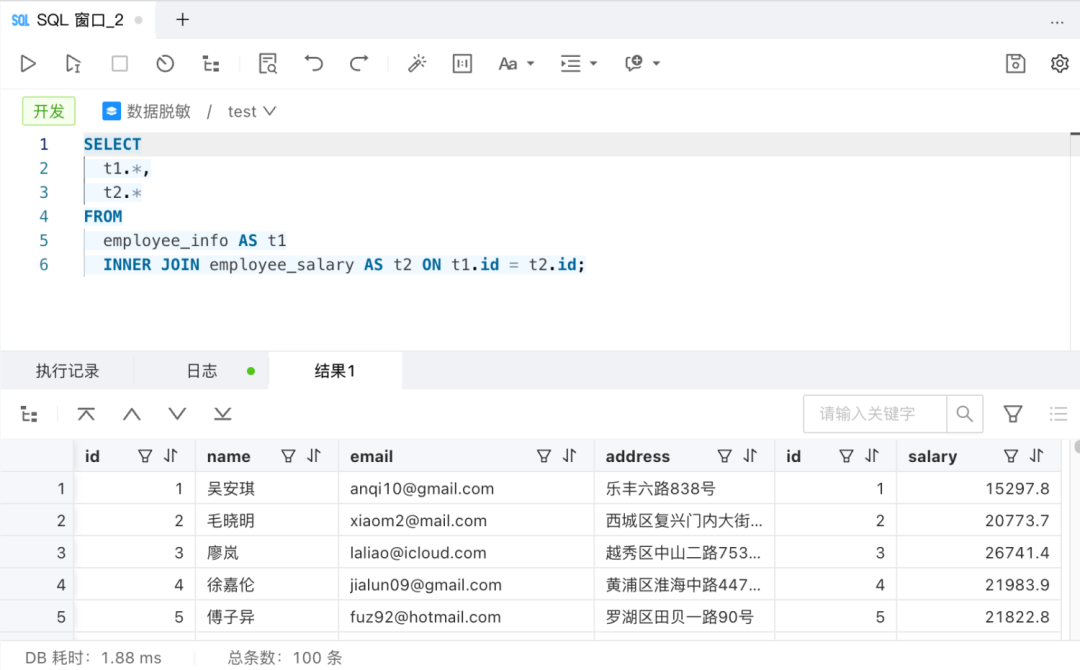Screen dimensions: 1080x670
Task: Show the execution plan tree icon in toolbar
Action: [211, 64]
